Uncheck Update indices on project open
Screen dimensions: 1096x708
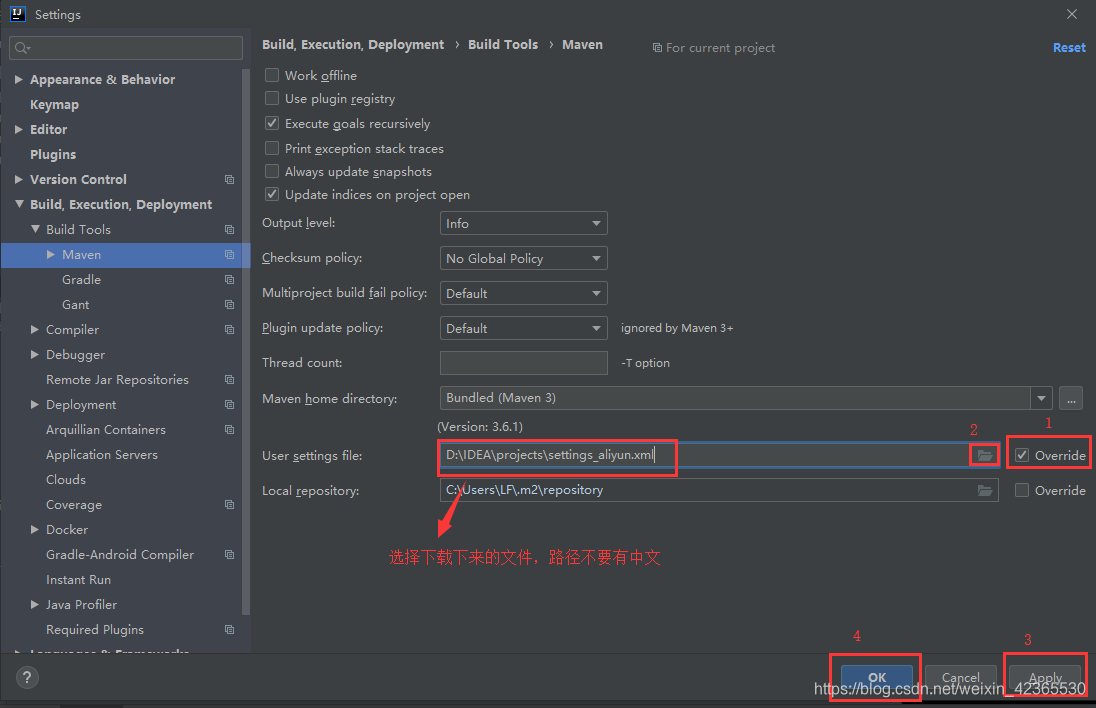point(272,194)
